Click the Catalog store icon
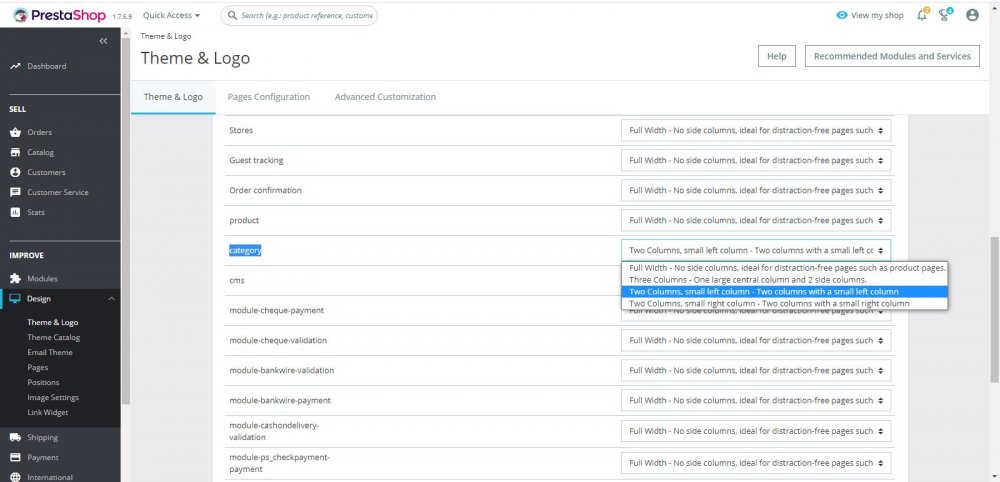The image size is (1000, 482). (15, 152)
